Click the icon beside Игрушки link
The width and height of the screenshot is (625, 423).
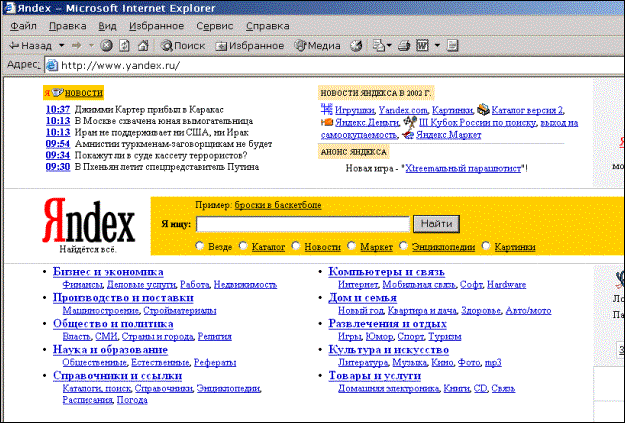327,109
